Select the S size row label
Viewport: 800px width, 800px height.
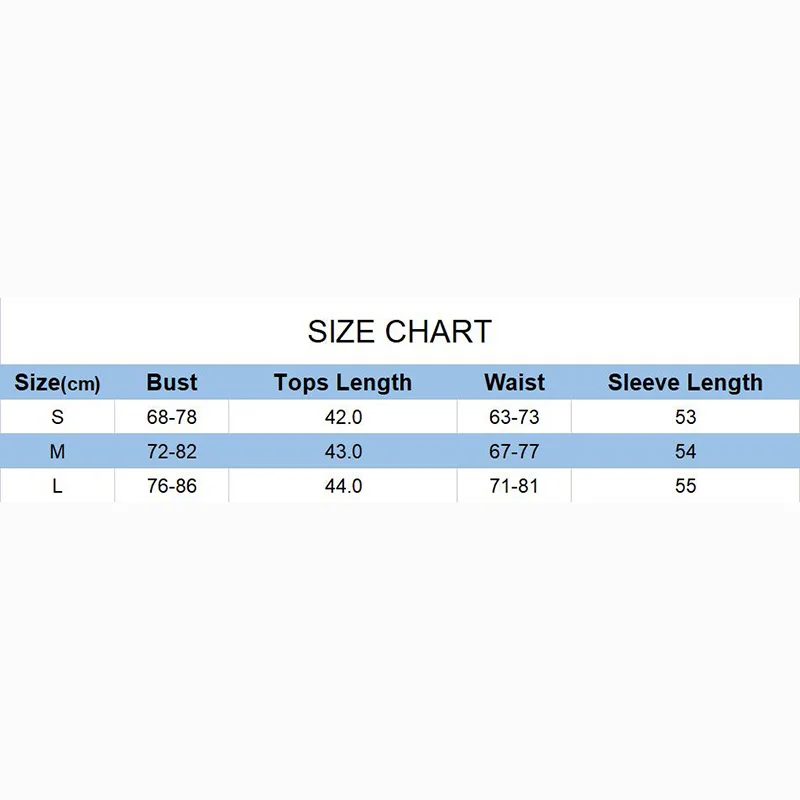pos(57,417)
